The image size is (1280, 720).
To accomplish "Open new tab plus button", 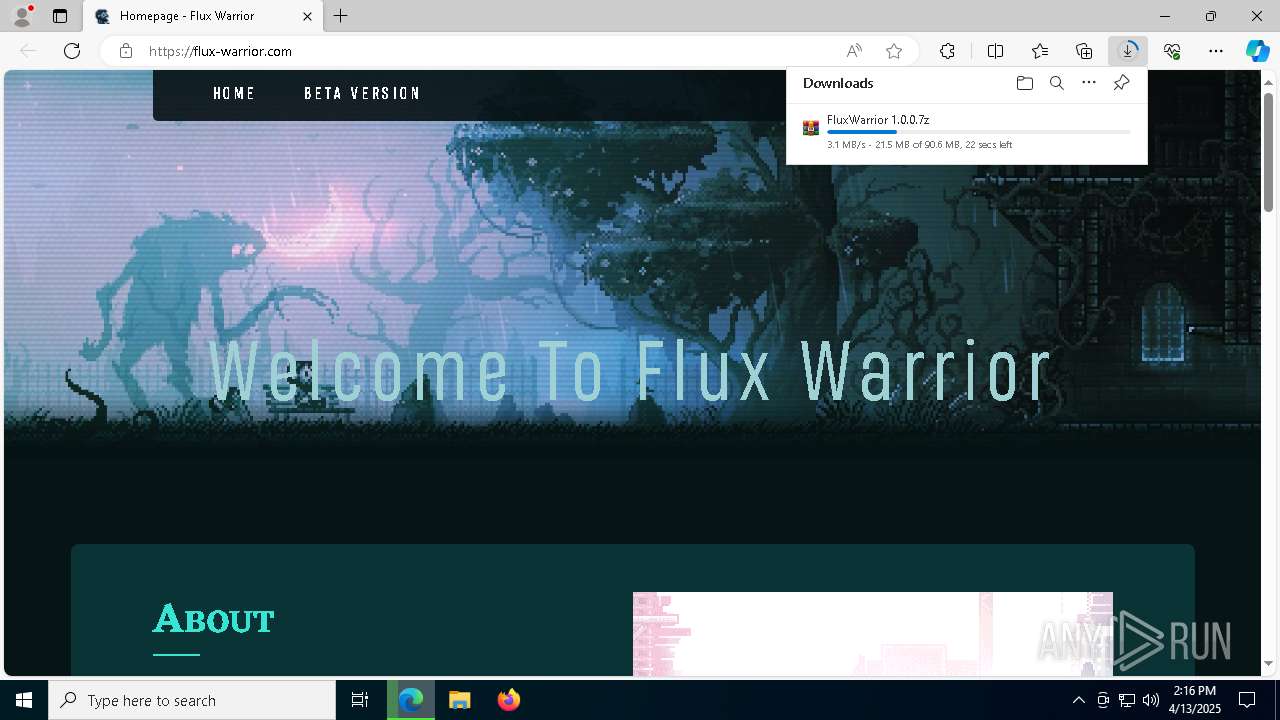I will pyautogui.click(x=341, y=16).
